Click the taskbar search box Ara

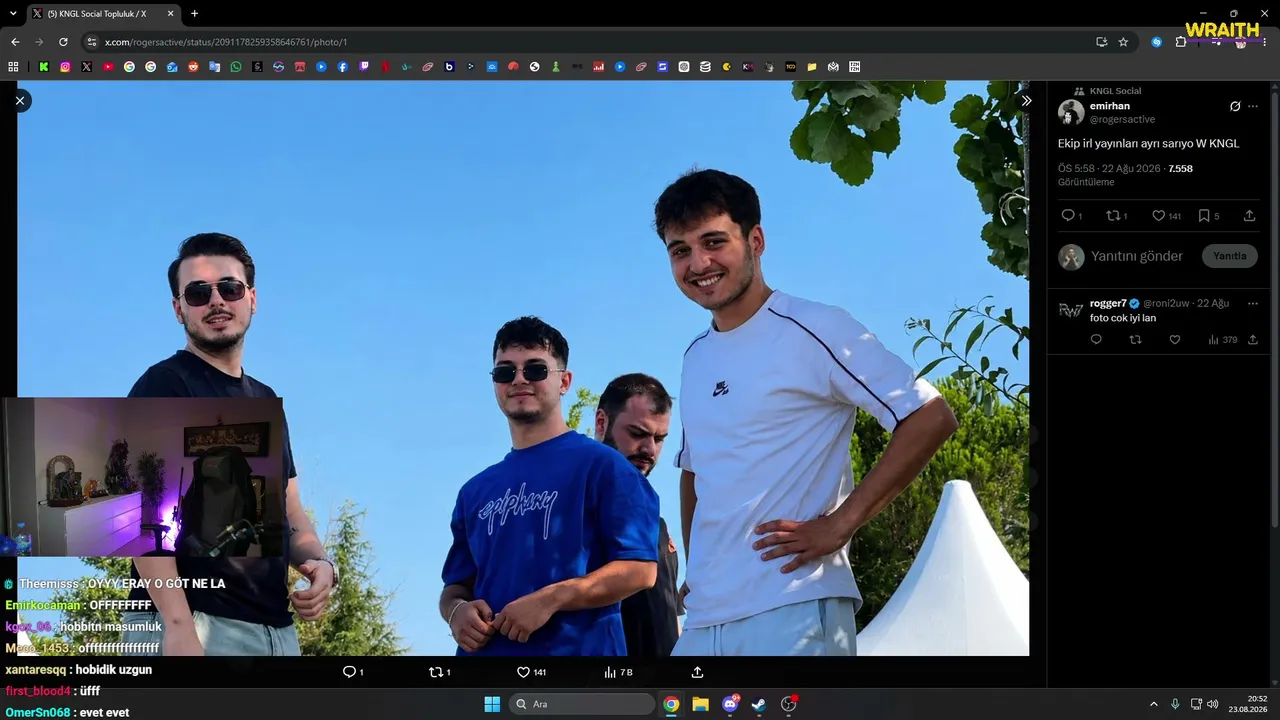tap(583, 704)
